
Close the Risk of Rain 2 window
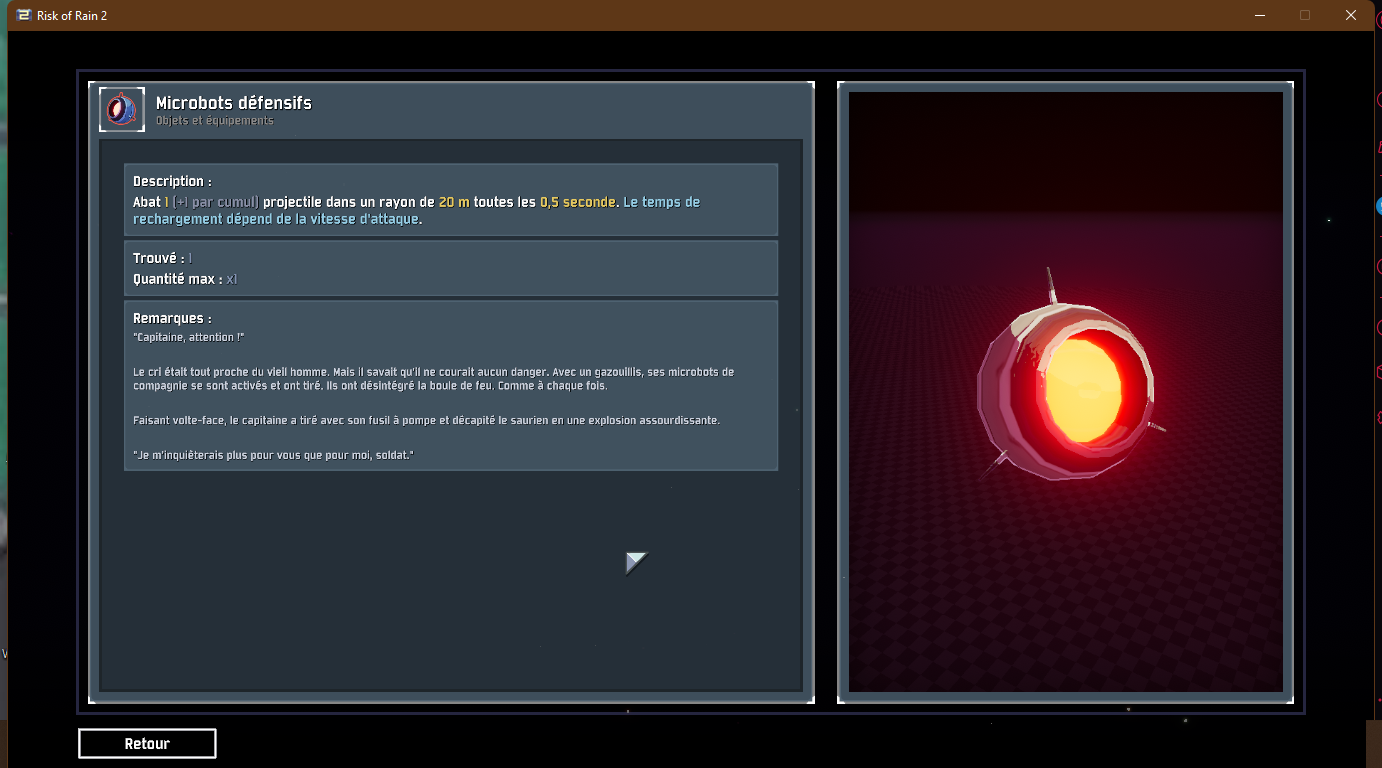[1351, 16]
